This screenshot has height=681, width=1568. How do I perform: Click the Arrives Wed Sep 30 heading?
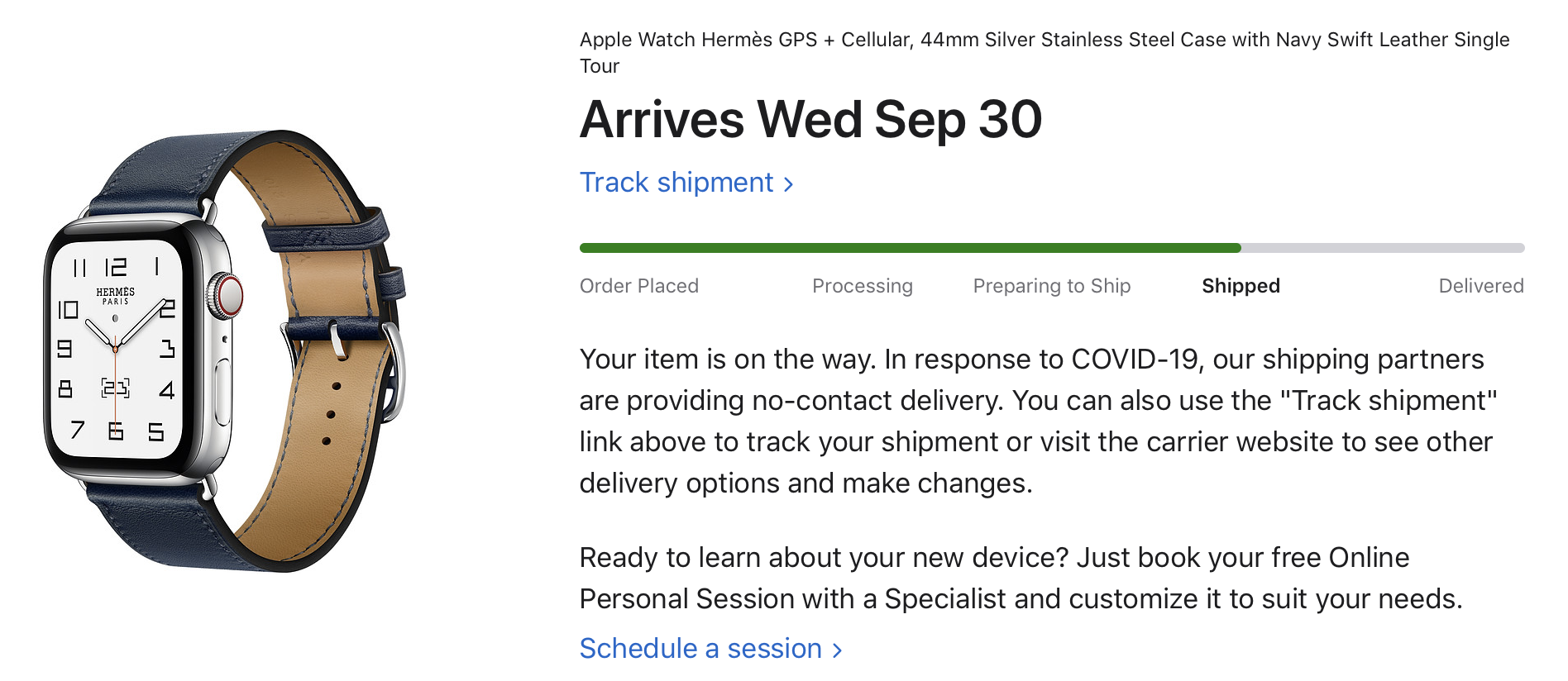coord(810,120)
